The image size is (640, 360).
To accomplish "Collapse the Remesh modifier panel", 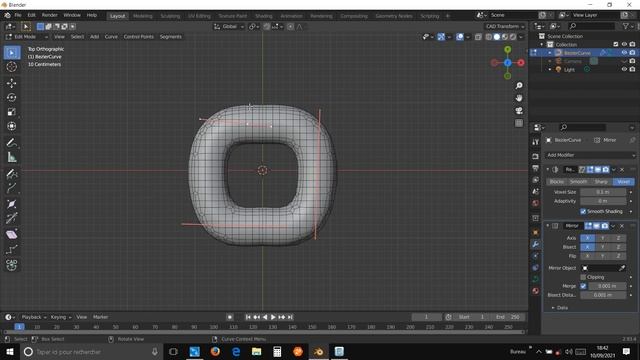I will (x=548, y=169).
